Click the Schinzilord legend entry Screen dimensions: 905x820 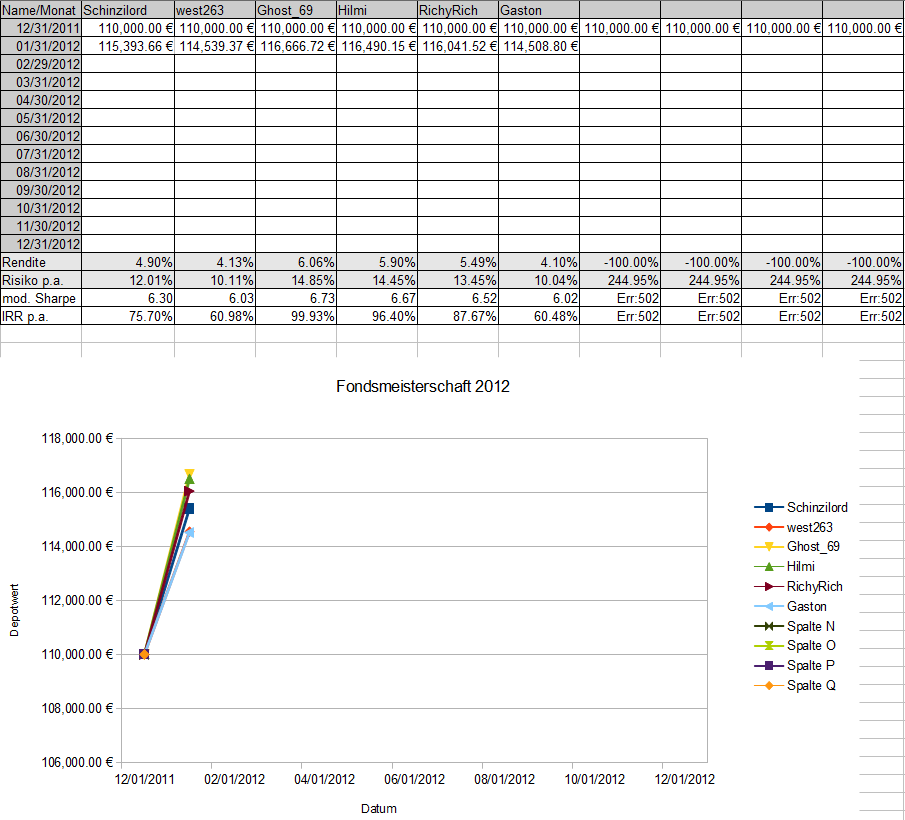pos(801,507)
